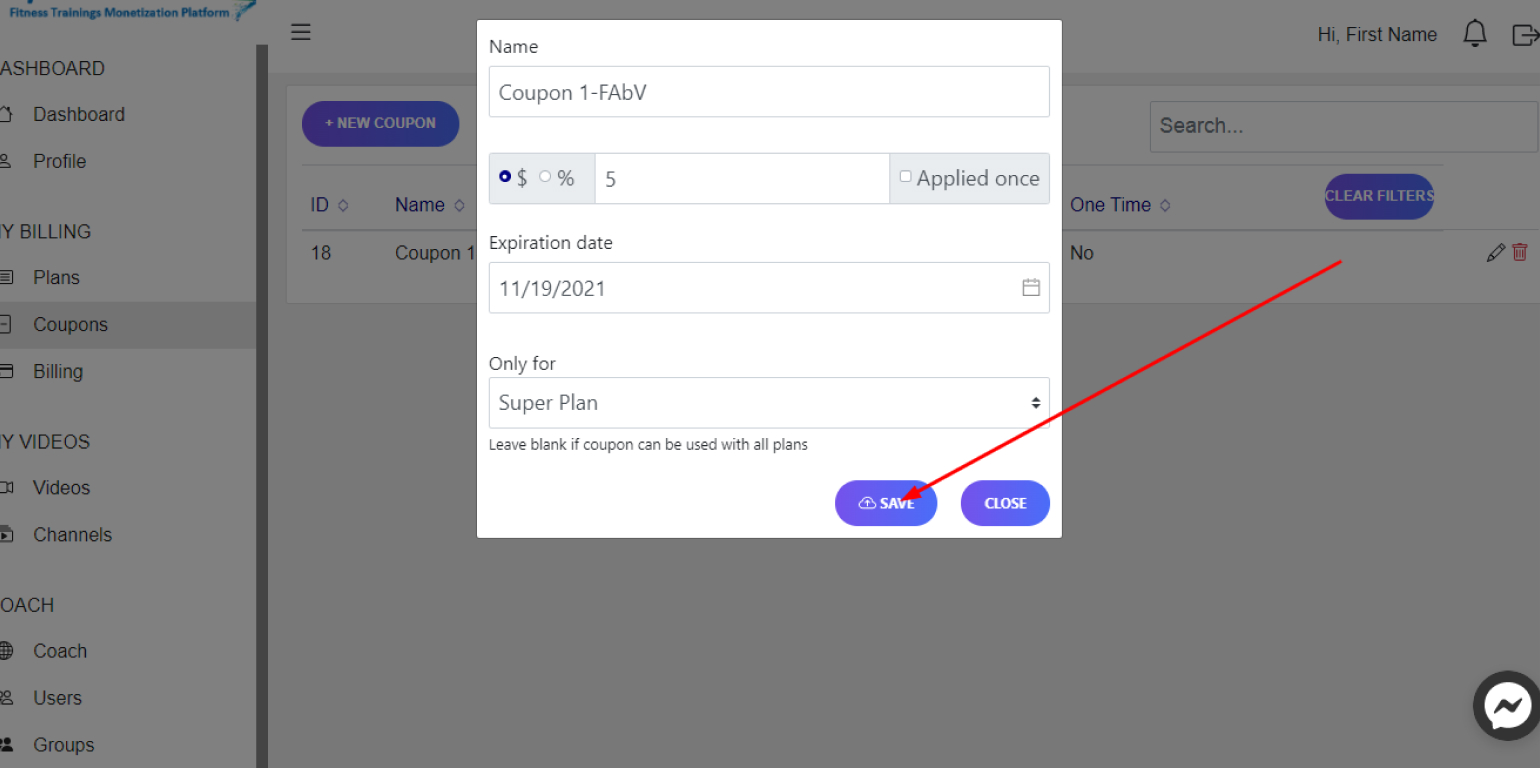Image resolution: width=1540 pixels, height=768 pixels.
Task: Go to Plans in sidebar
Action: (56, 278)
